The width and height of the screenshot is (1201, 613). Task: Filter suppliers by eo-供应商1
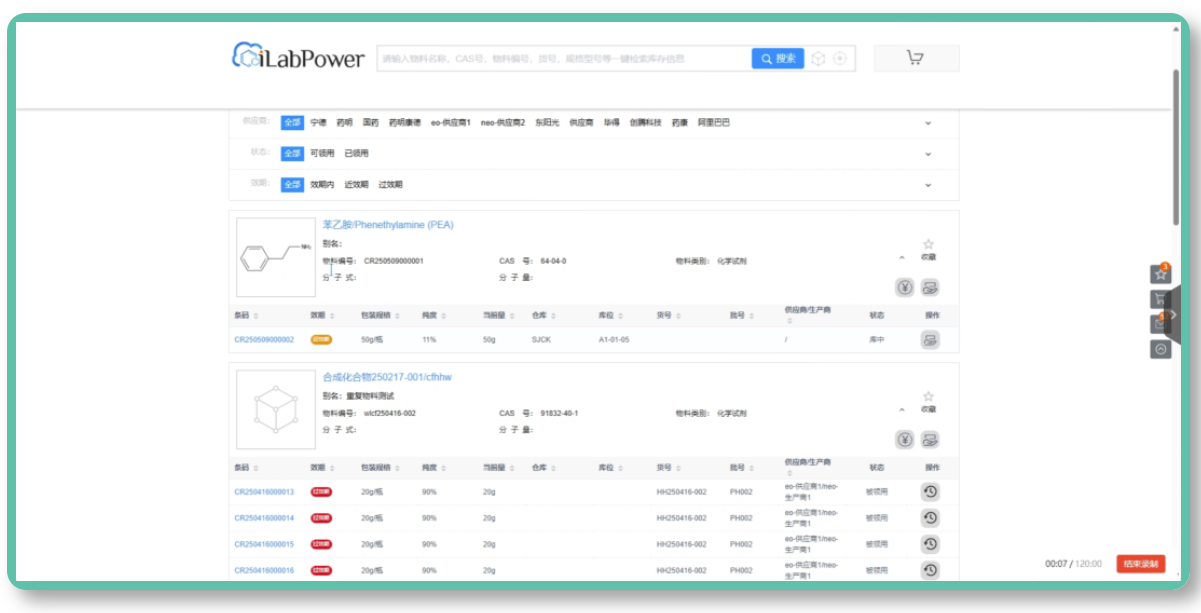[x=451, y=122]
